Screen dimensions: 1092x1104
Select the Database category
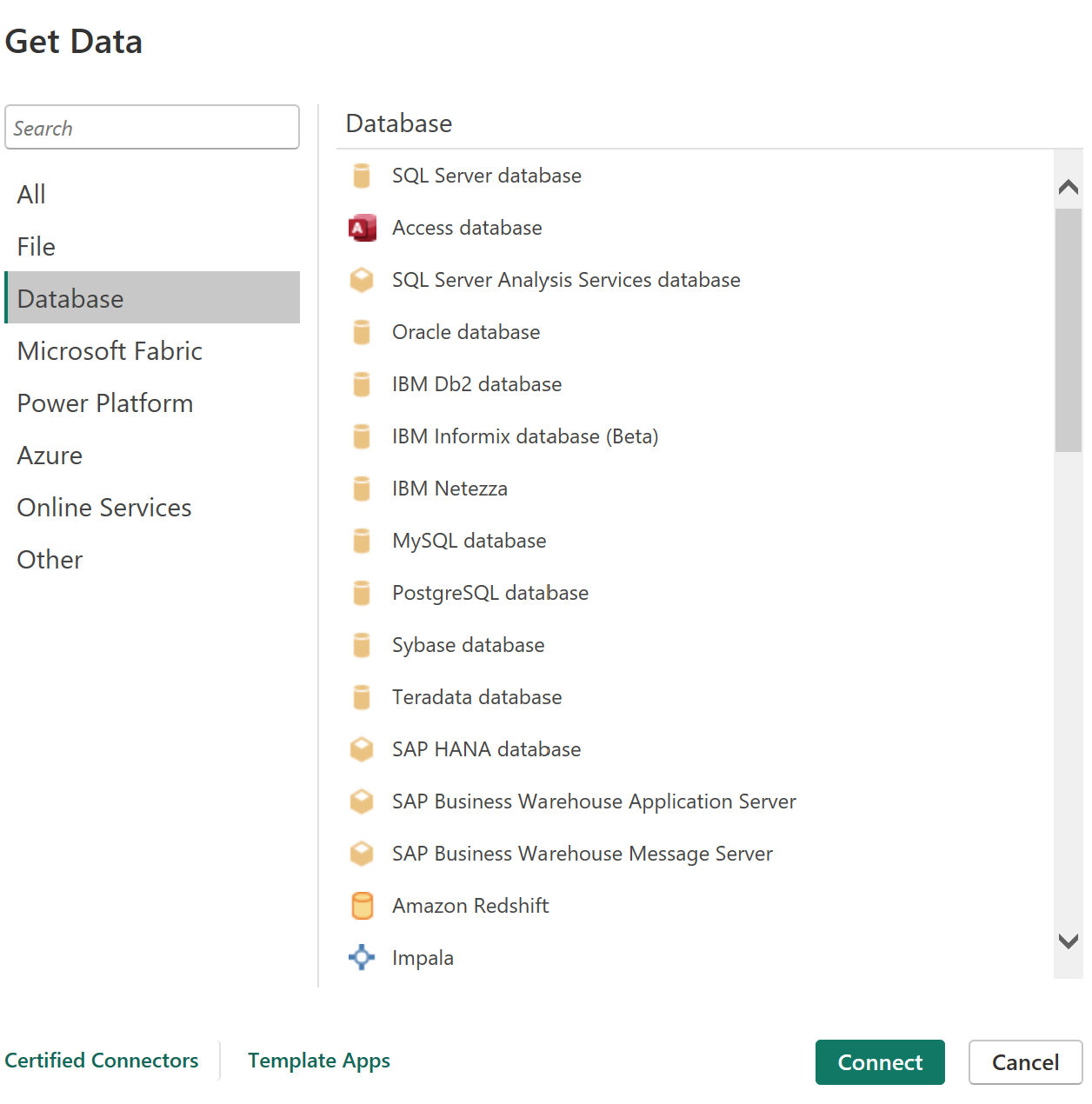click(152, 297)
